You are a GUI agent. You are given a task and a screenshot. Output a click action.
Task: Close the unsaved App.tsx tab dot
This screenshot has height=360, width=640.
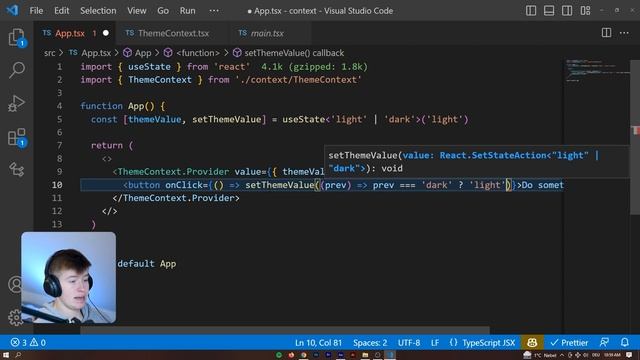pos(106,33)
